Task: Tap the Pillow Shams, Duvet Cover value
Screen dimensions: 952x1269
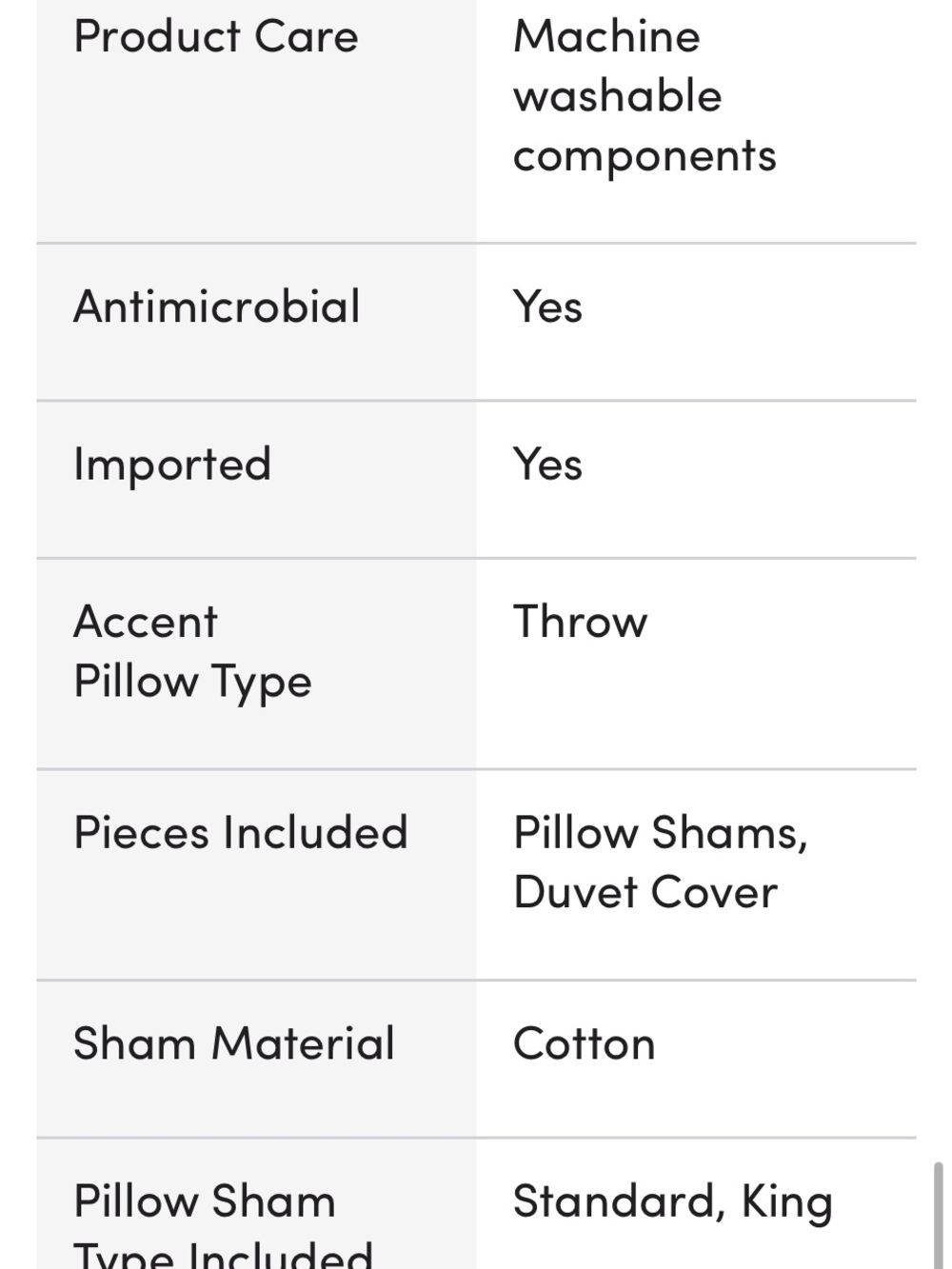Action: [x=661, y=863]
